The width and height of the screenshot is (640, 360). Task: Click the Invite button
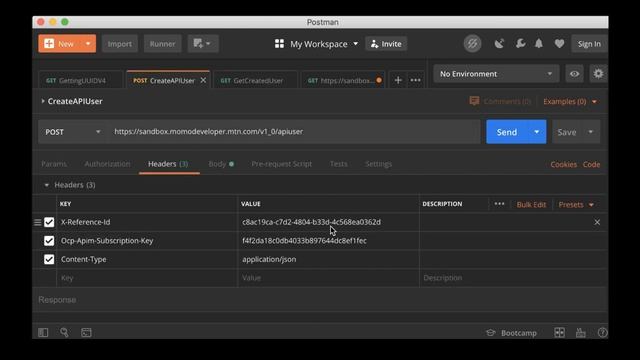click(x=386, y=44)
